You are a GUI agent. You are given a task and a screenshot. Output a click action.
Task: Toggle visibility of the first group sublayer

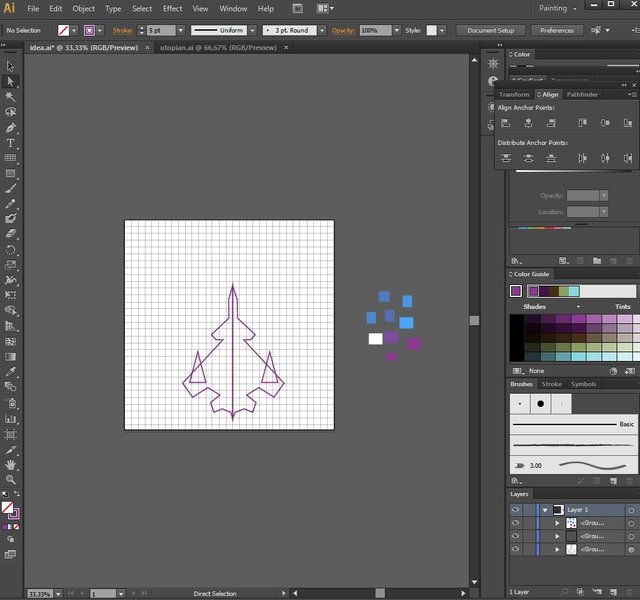[x=516, y=523]
